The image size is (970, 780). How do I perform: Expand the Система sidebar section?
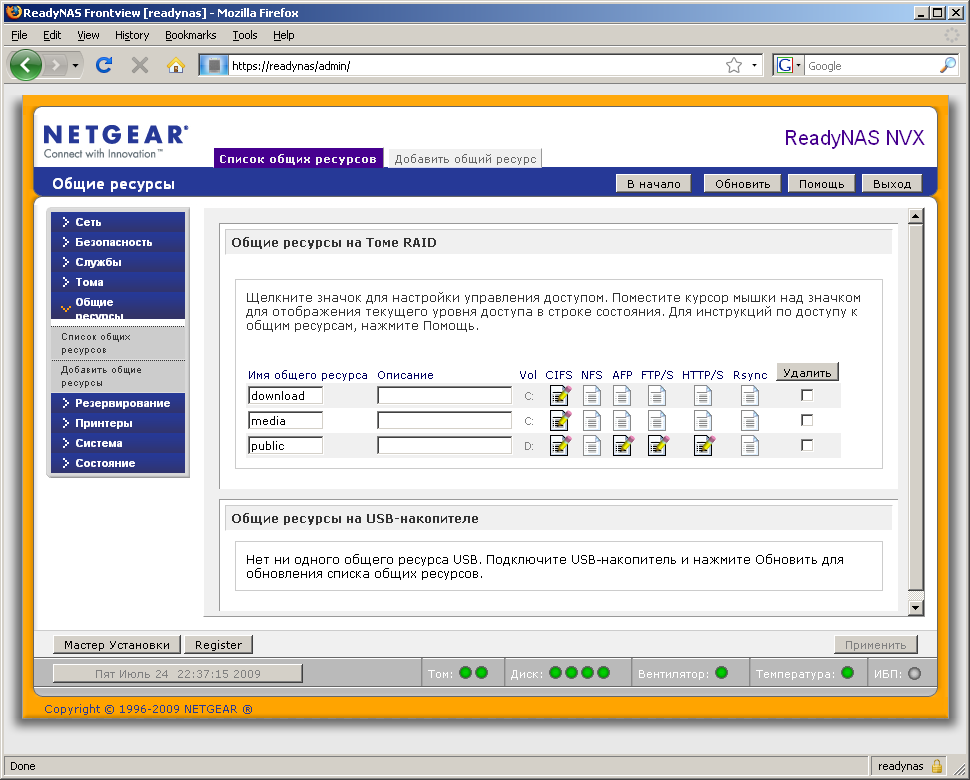(x=118, y=443)
